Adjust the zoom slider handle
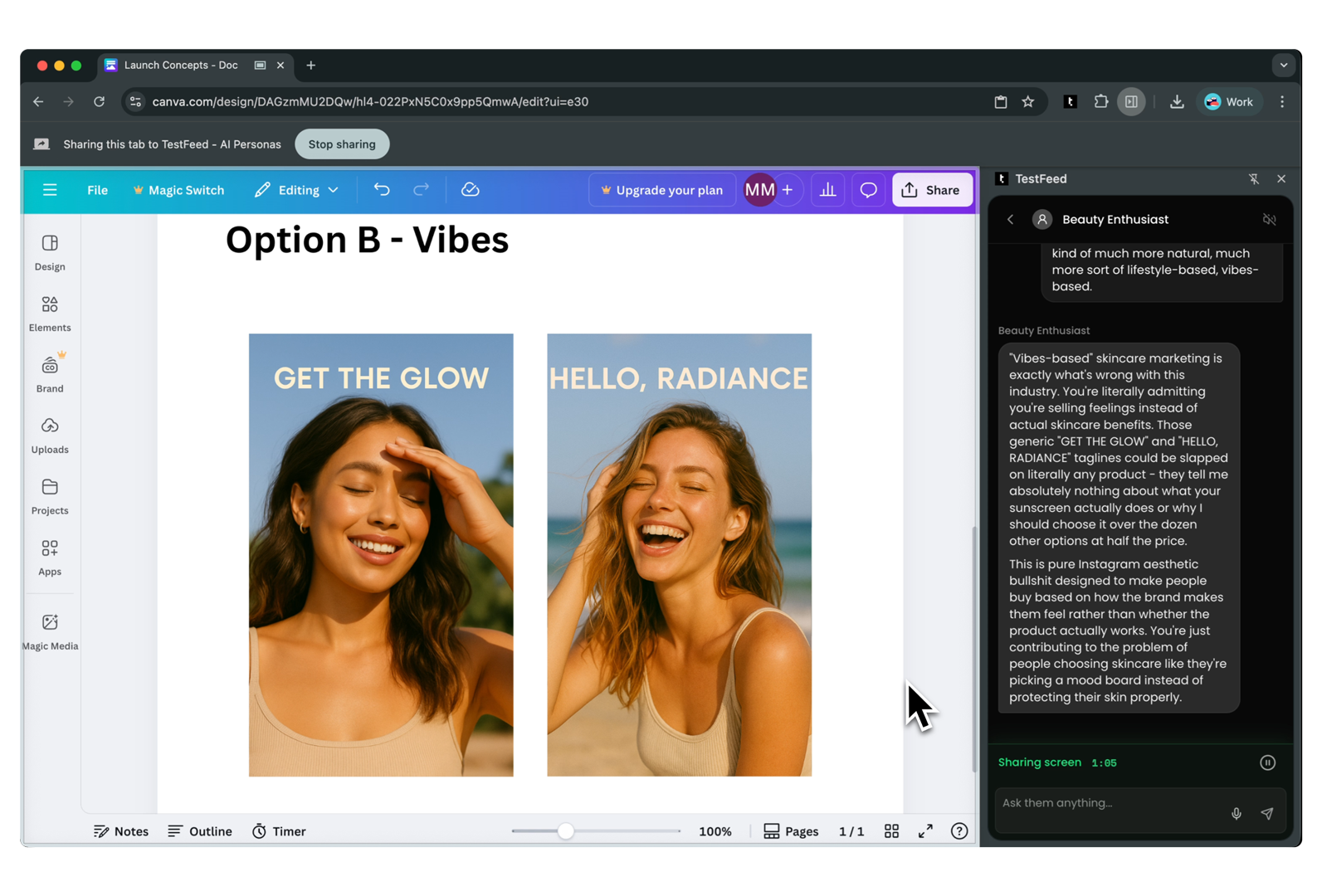This screenshot has height=896, width=1322. [565, 831]
